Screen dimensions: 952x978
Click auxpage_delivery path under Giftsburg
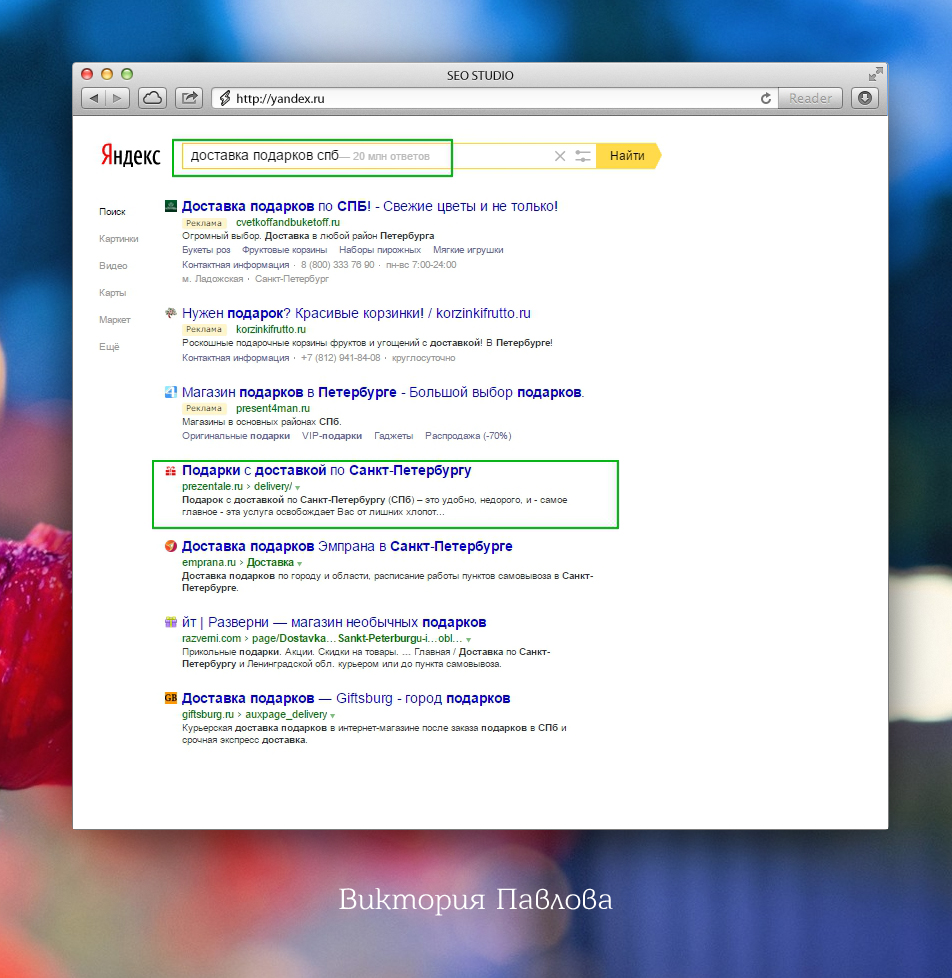point(286,715)
